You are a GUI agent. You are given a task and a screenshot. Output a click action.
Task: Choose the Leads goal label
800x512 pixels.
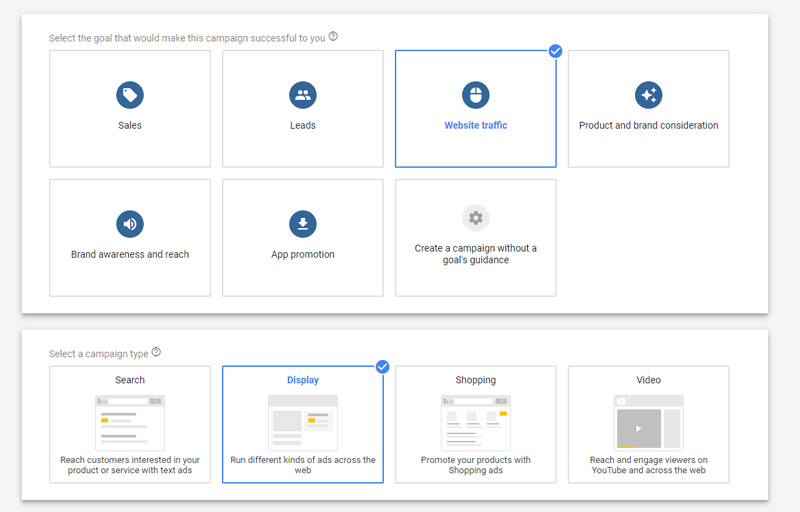click(x=303, y=125)
